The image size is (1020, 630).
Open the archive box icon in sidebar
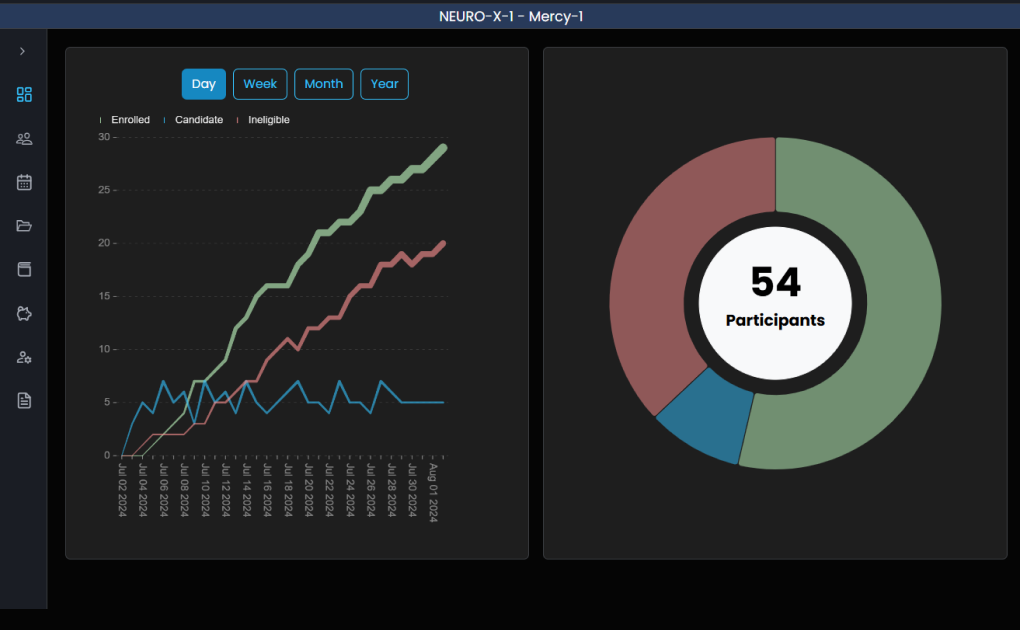point(24,269)
